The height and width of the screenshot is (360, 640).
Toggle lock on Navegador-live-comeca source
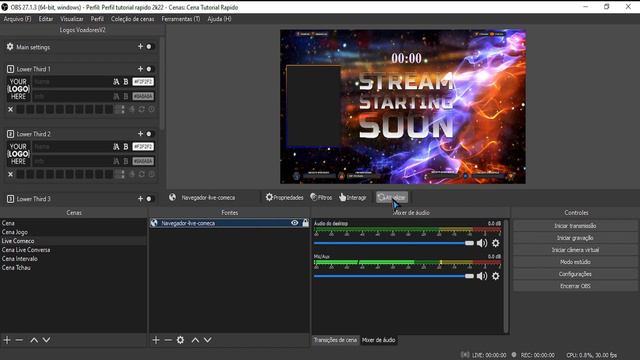(305, 223)
